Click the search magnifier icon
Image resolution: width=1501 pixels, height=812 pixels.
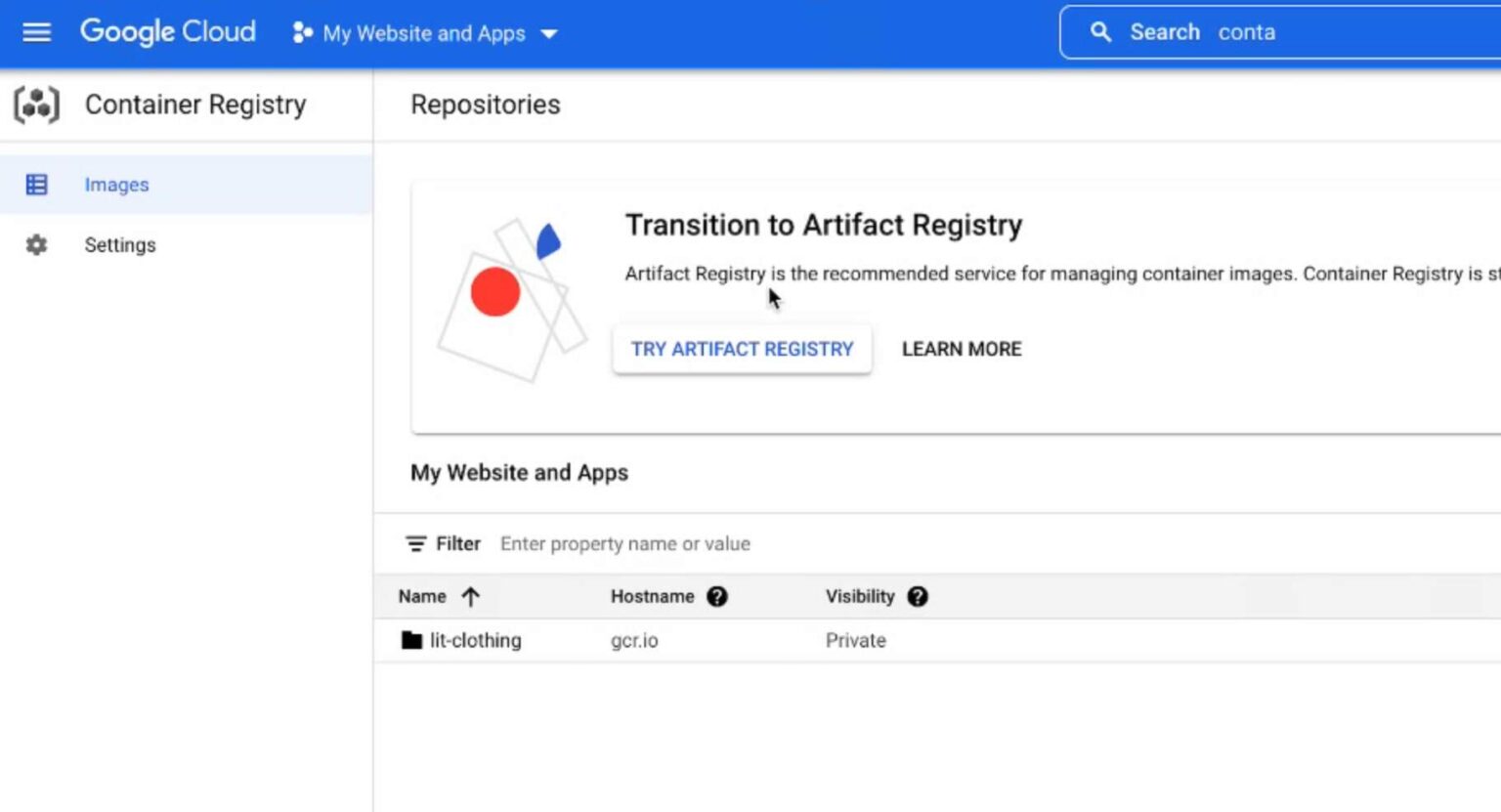coord(1100,32)
